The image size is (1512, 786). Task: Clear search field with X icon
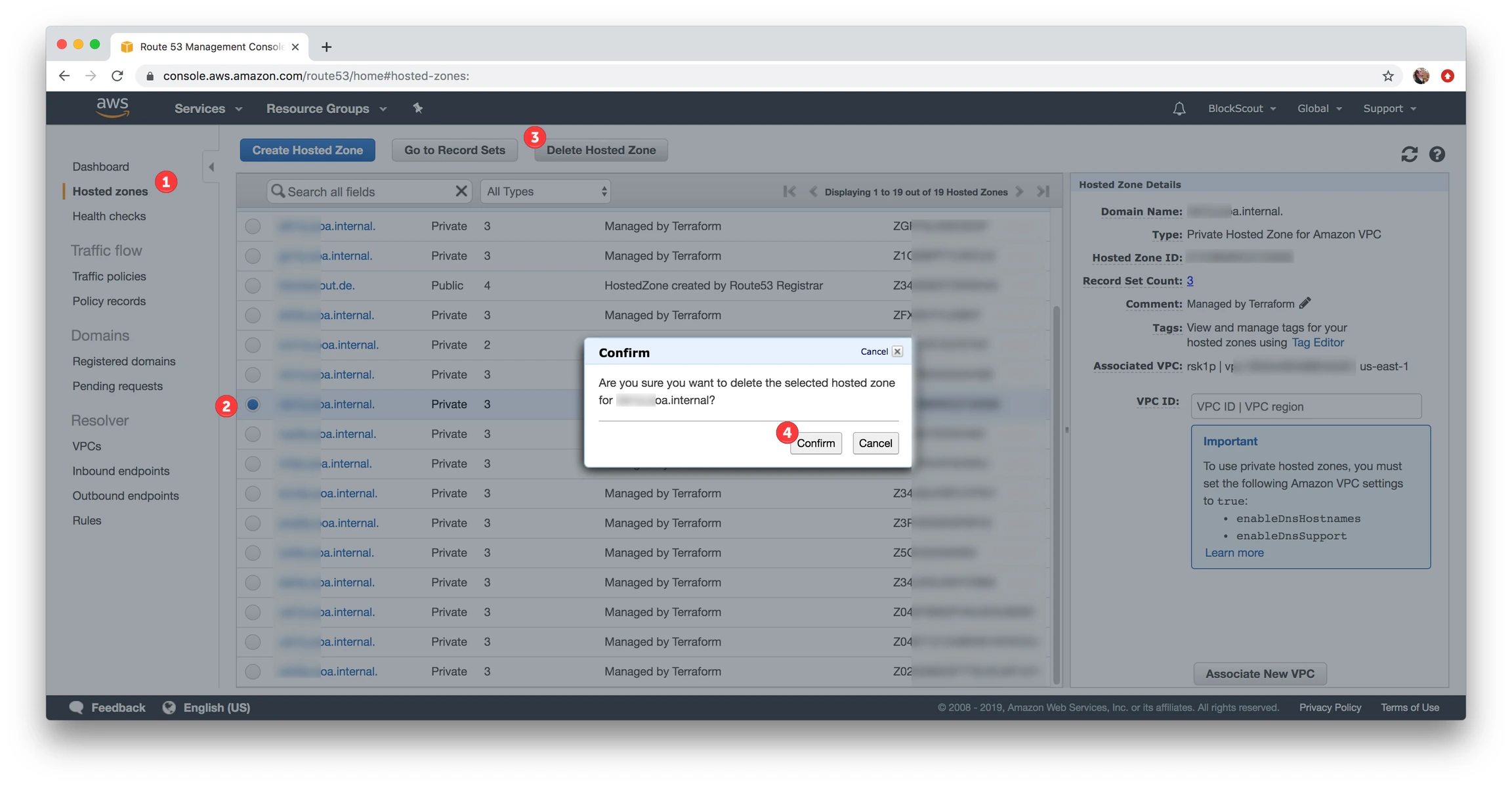pyautogui.click(x=461, y=191)
